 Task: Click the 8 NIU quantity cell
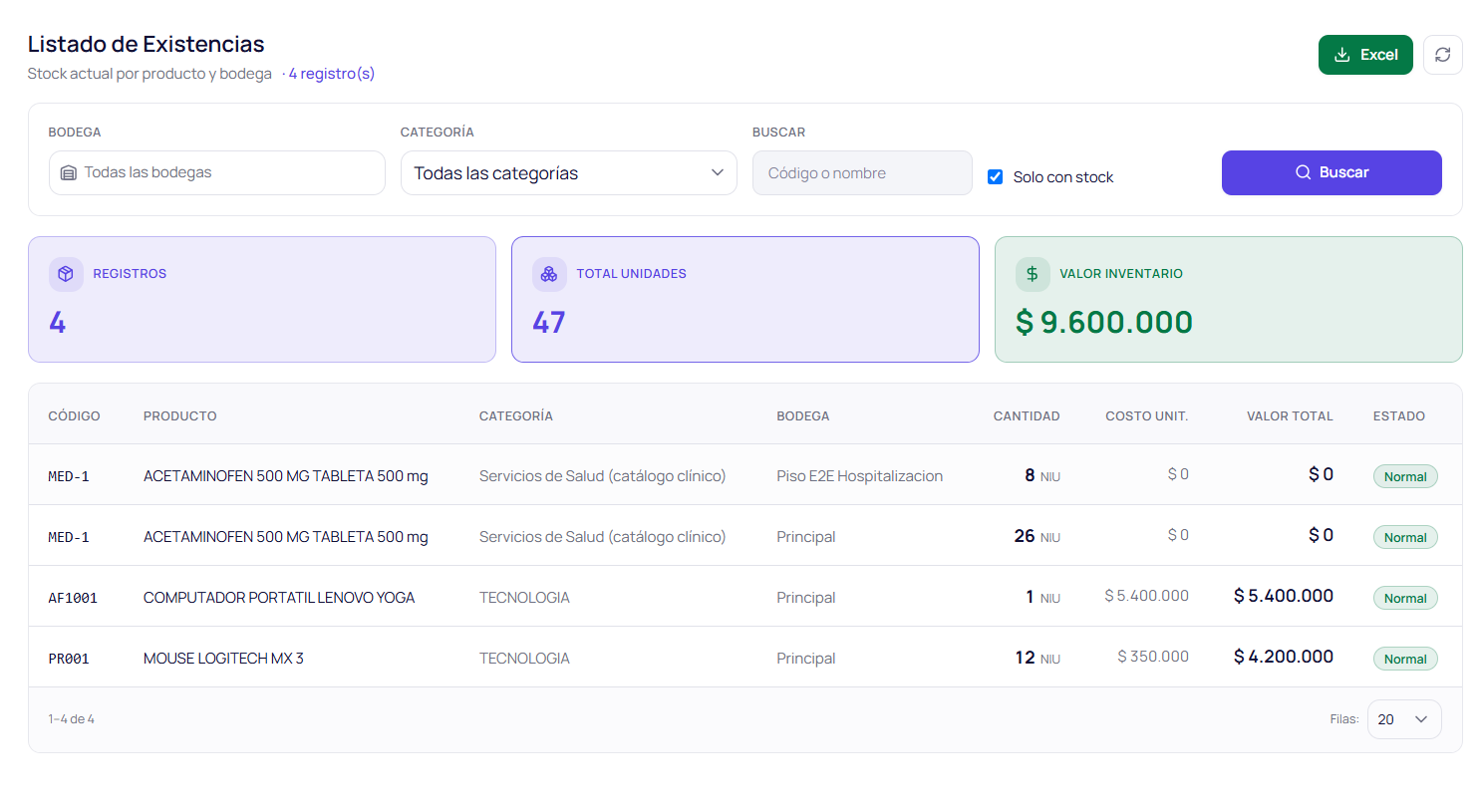click(1042, 475)
